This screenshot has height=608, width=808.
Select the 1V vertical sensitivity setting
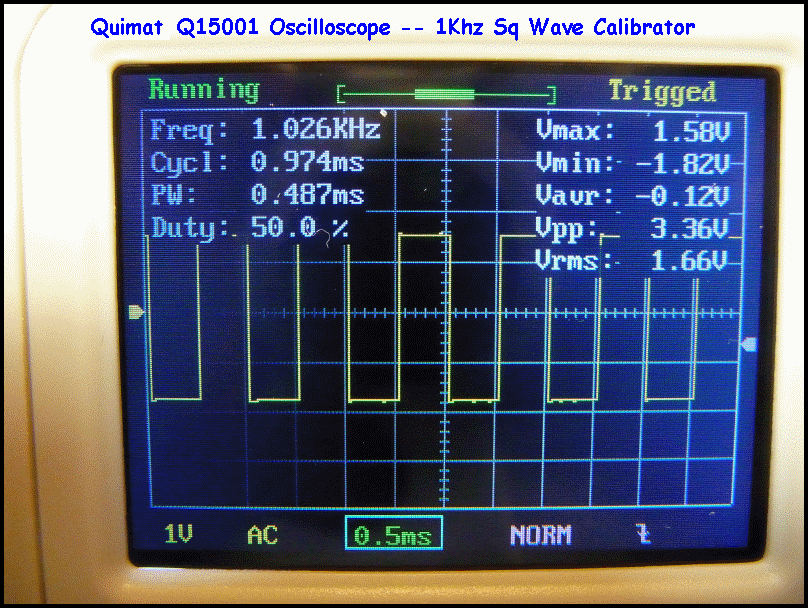pos(179,535)
